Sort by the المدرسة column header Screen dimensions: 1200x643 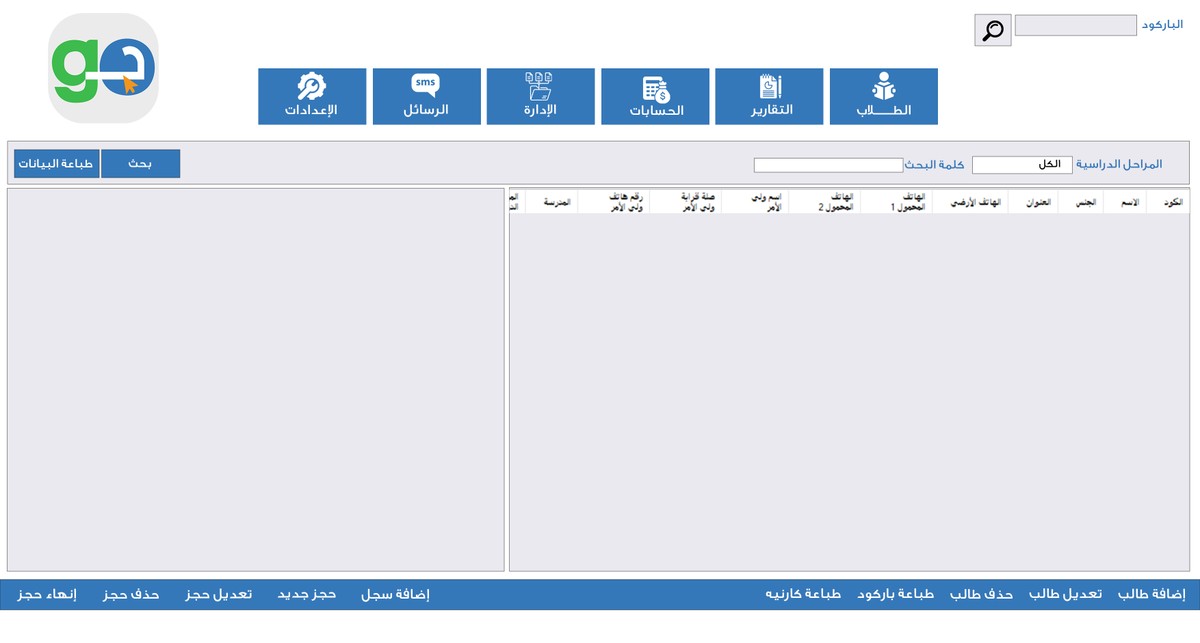(552, 201)
